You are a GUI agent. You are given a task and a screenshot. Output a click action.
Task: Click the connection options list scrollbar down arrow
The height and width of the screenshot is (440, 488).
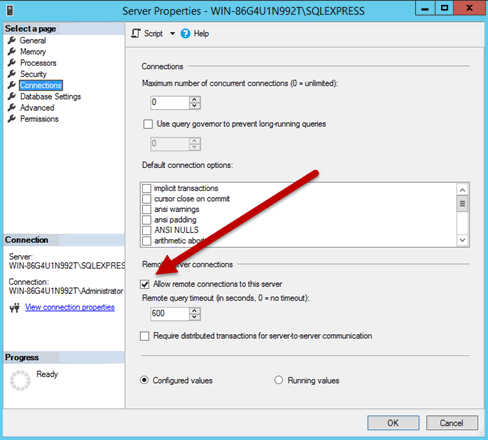[462, 240]
